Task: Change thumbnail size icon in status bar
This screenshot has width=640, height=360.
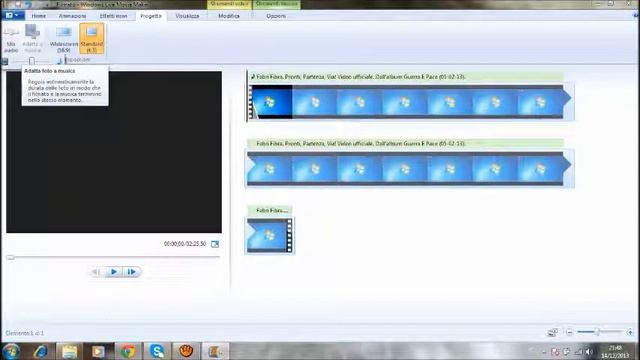Action: pyautogui.click(x=552, y=332)
